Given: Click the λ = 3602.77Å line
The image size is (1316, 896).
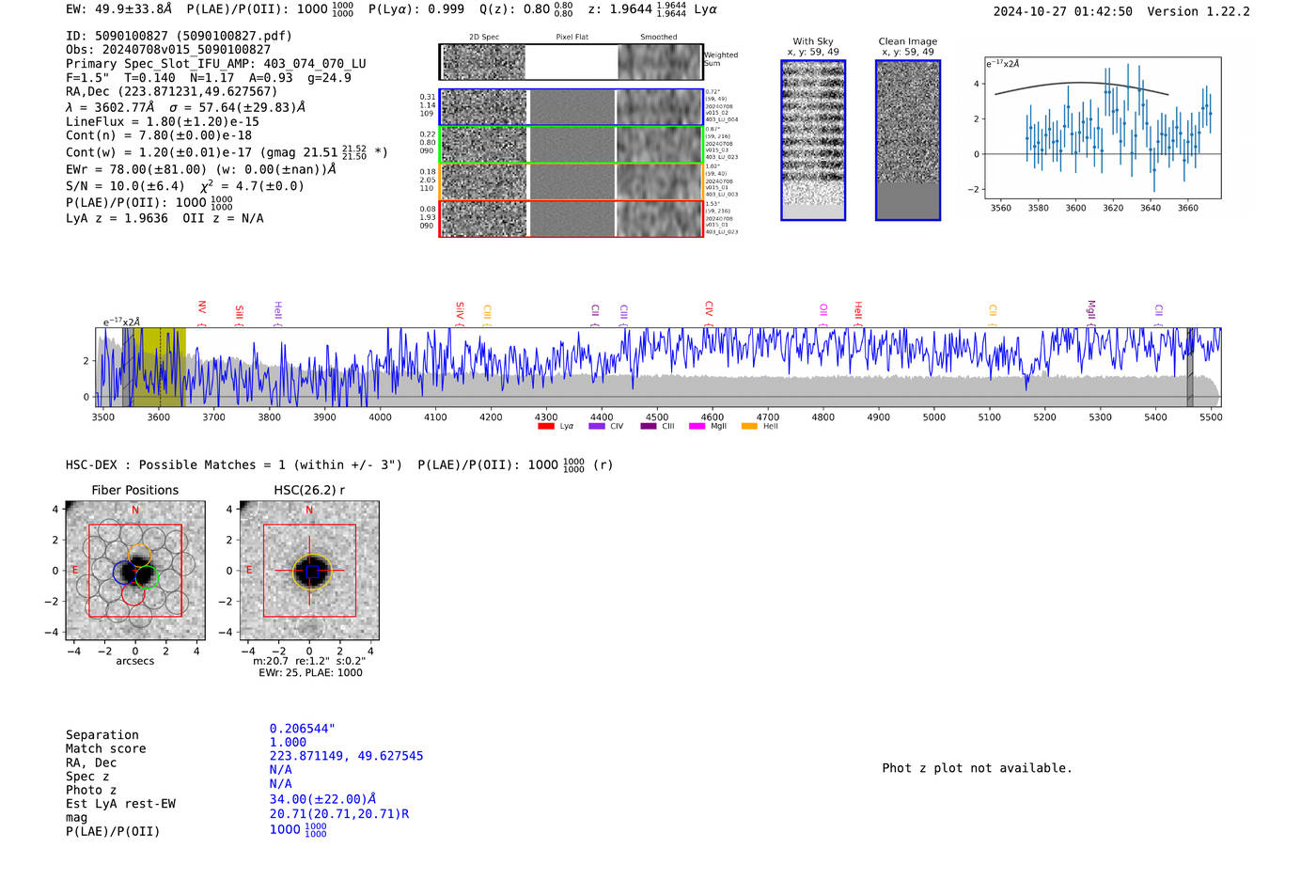Looking at the screenshot, I should 185,107.
